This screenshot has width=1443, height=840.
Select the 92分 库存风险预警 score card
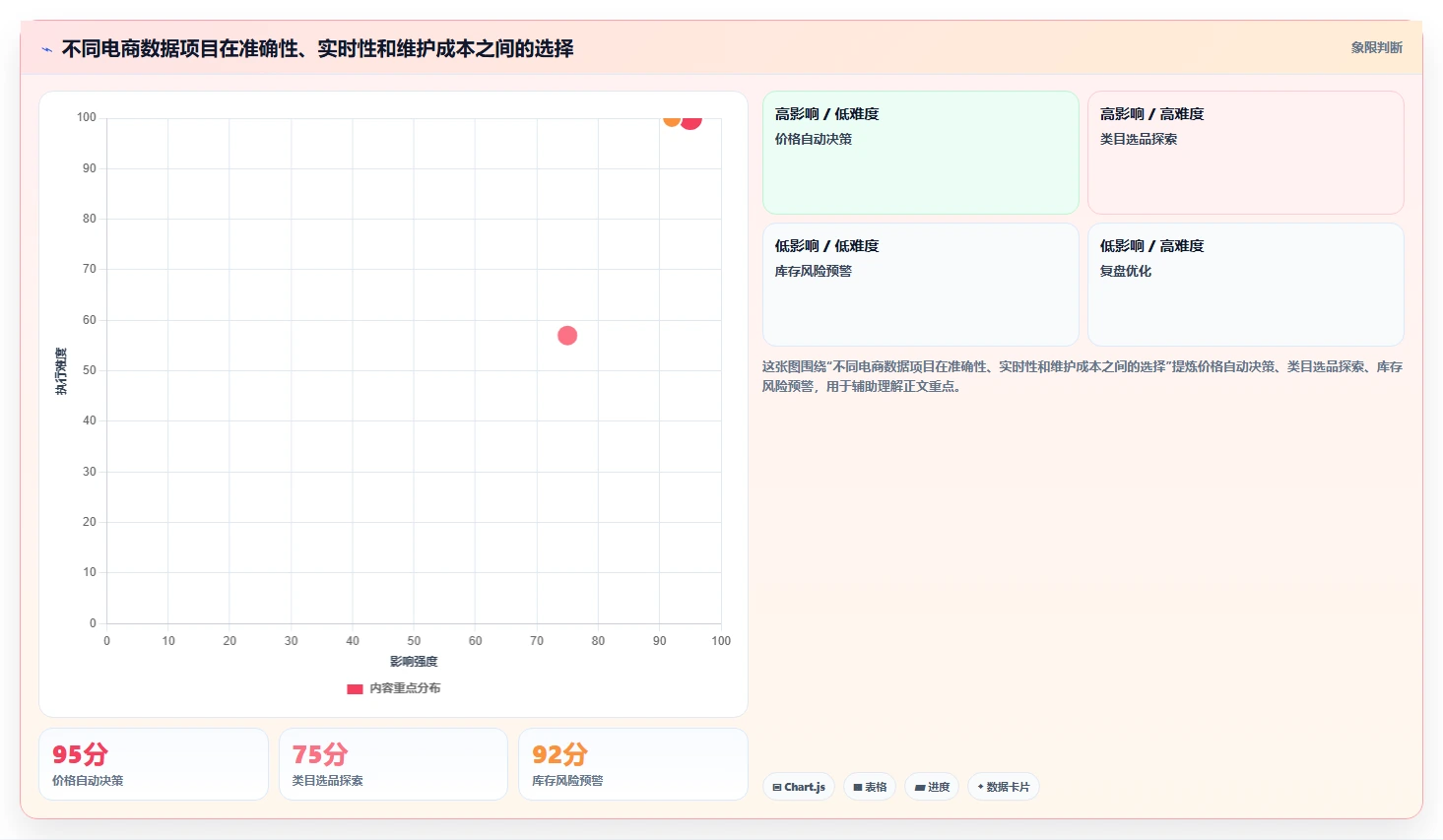point(633,764)
